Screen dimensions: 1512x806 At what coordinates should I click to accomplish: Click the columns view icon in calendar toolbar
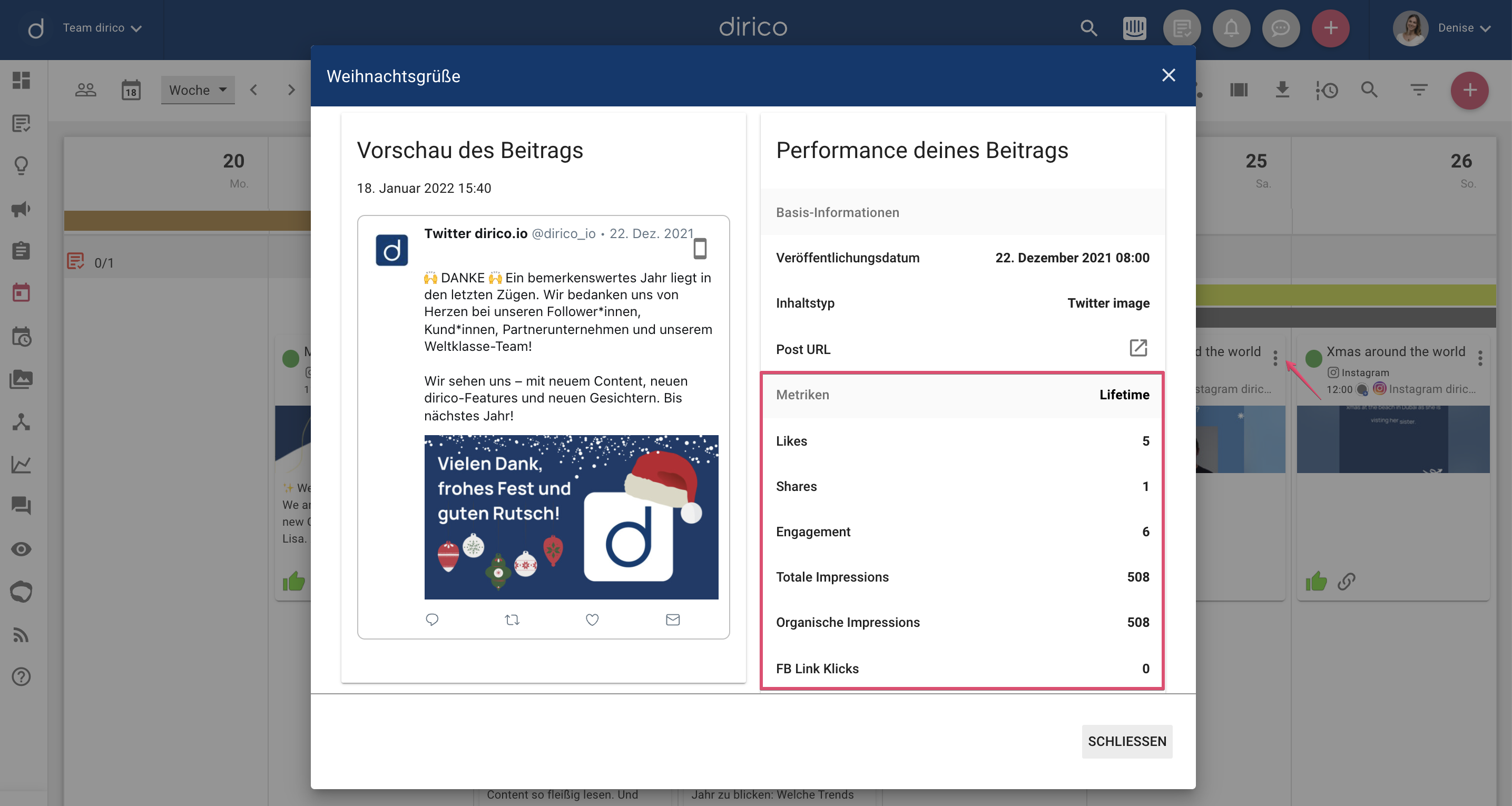[x=1239, y=90]
